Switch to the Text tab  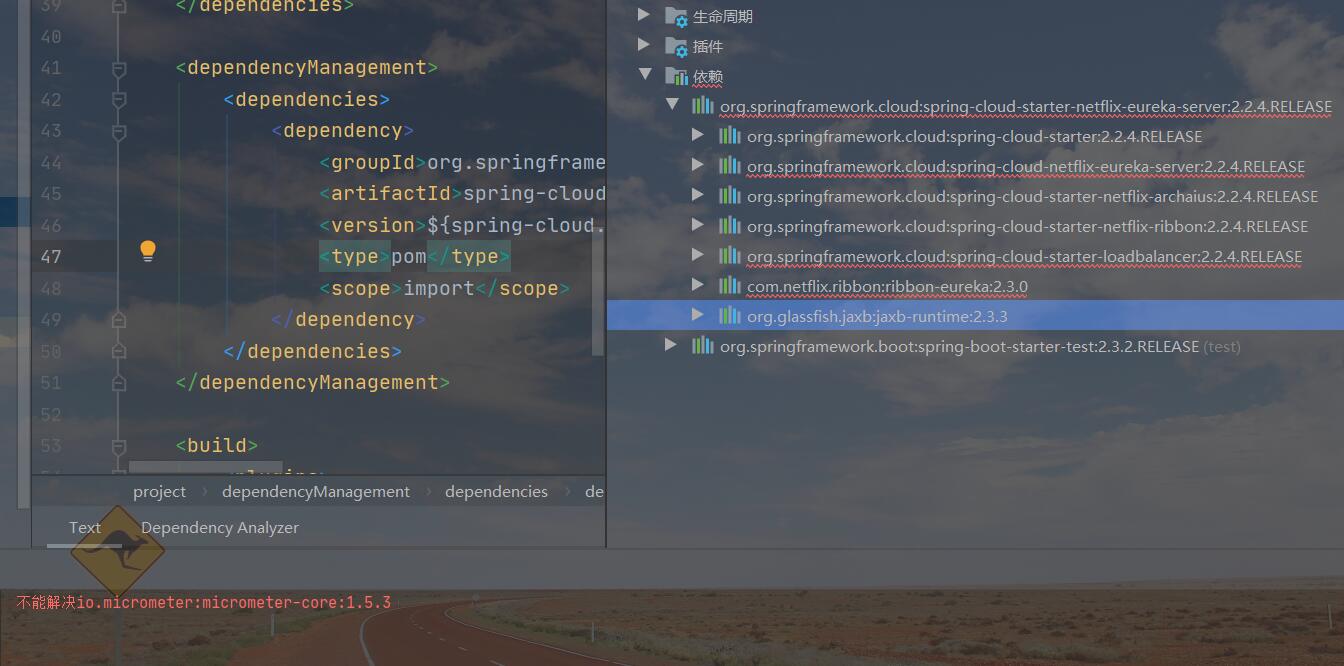pos(85,527)
